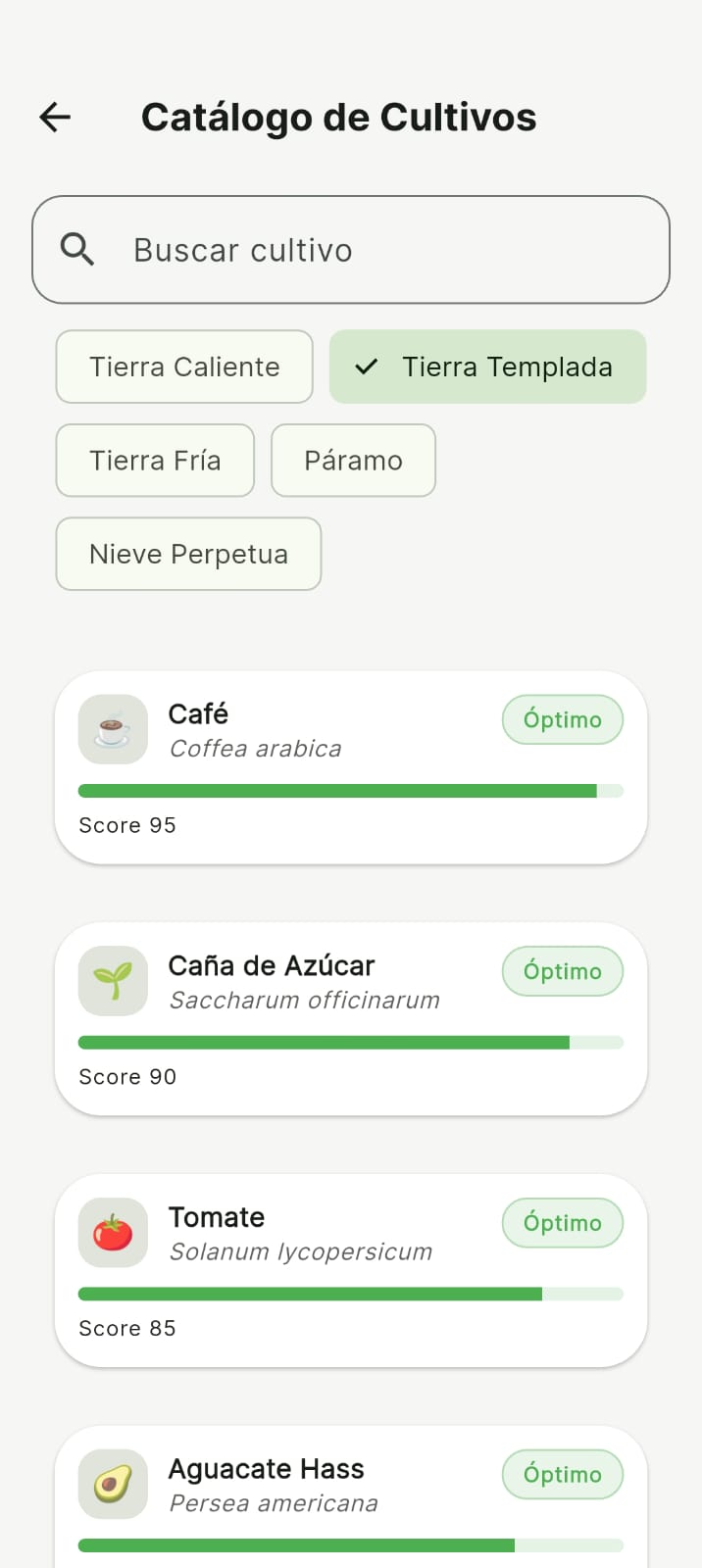Select the Persea americana subtitle text
Screen dimensions: 702x1568
pos(274,1503)
